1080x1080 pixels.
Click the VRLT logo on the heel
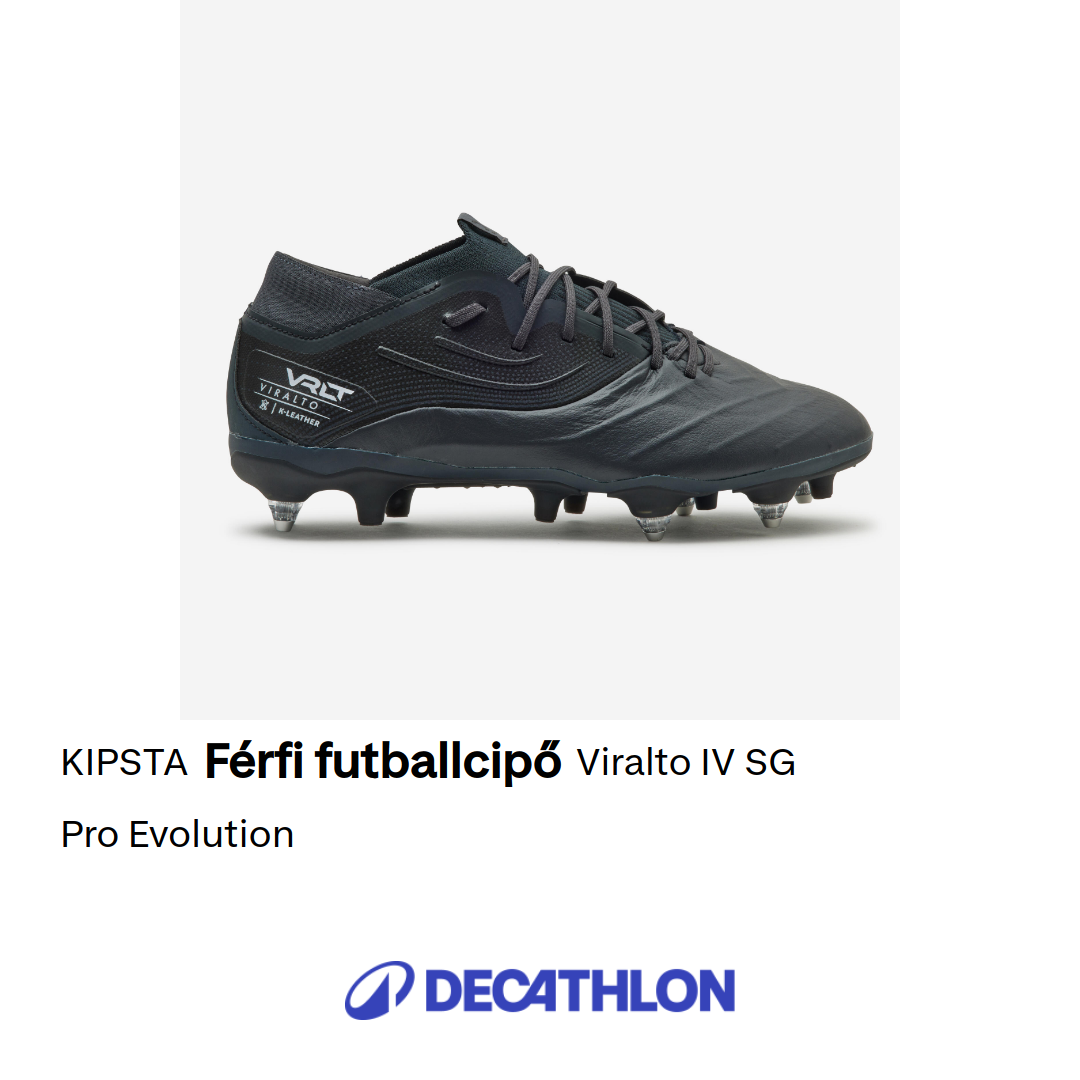point(319,384)
